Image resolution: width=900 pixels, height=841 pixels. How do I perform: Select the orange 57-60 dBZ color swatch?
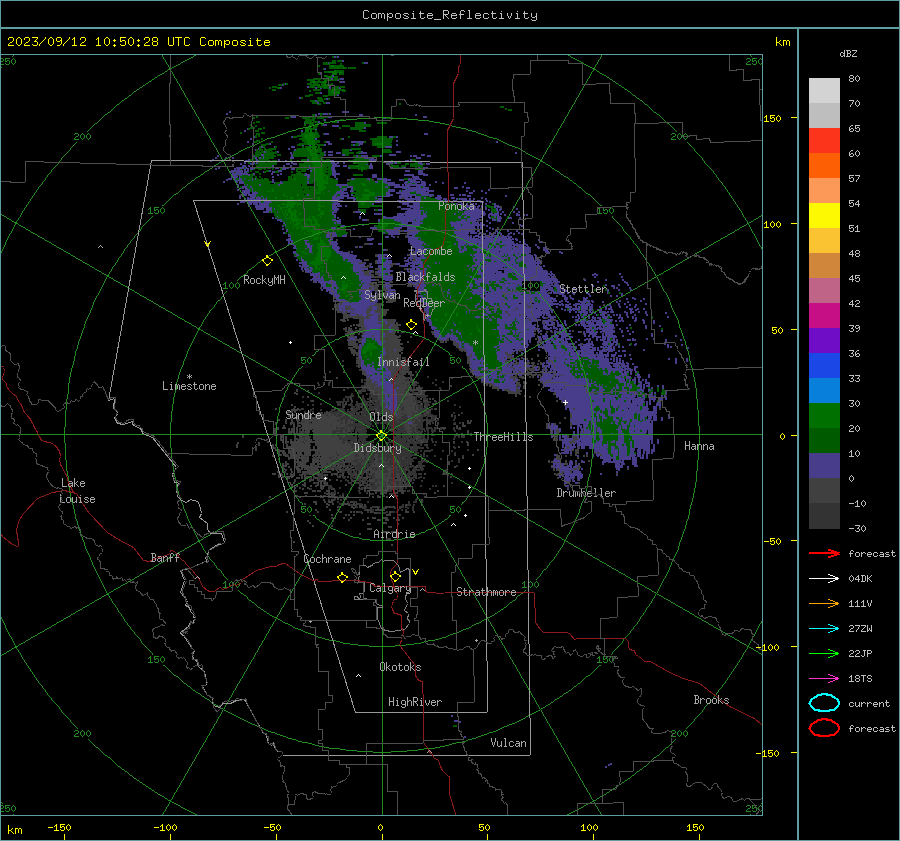pos(824,166)
